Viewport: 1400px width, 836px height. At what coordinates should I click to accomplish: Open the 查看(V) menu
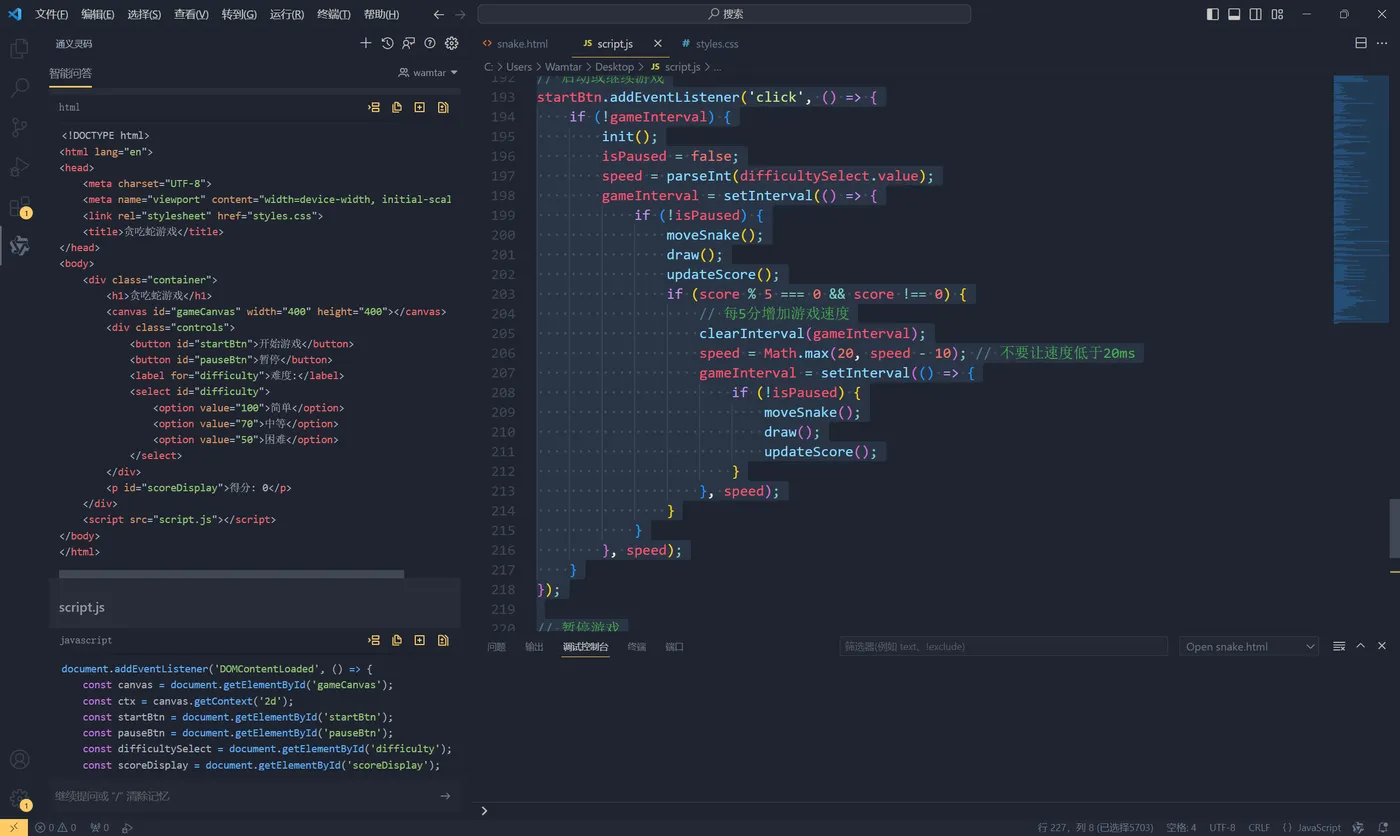(x=191, y=14)
